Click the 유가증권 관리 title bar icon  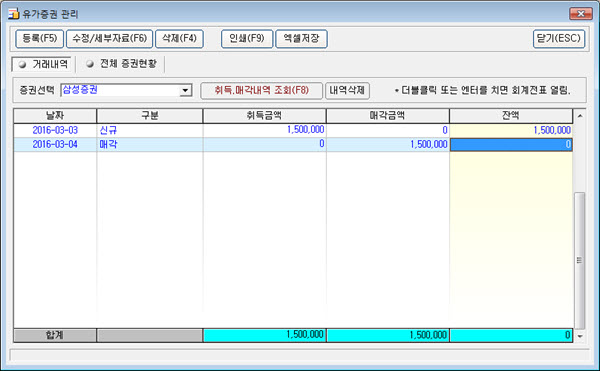tap(14, 14)
